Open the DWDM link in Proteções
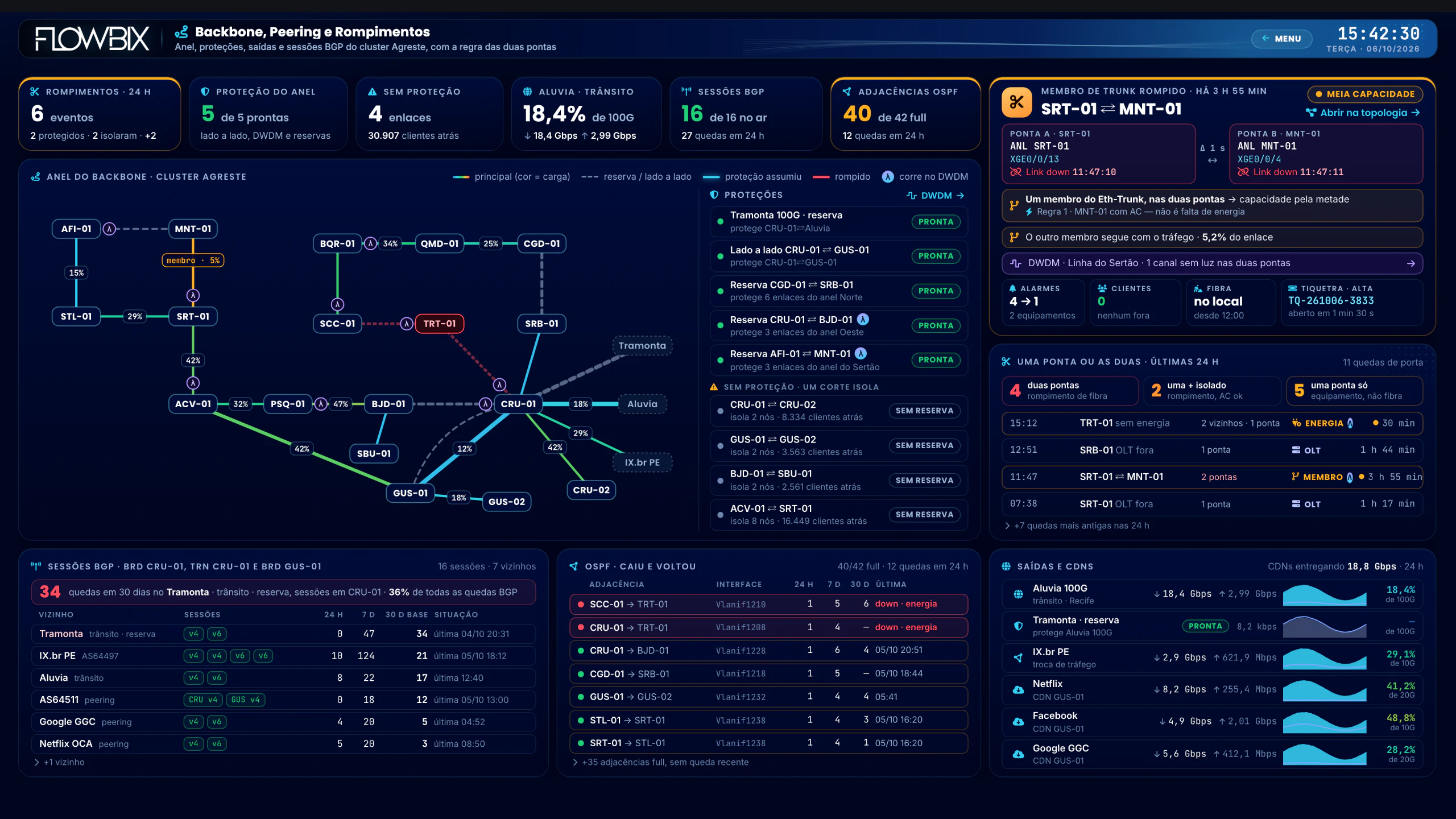 coord(936,196)
